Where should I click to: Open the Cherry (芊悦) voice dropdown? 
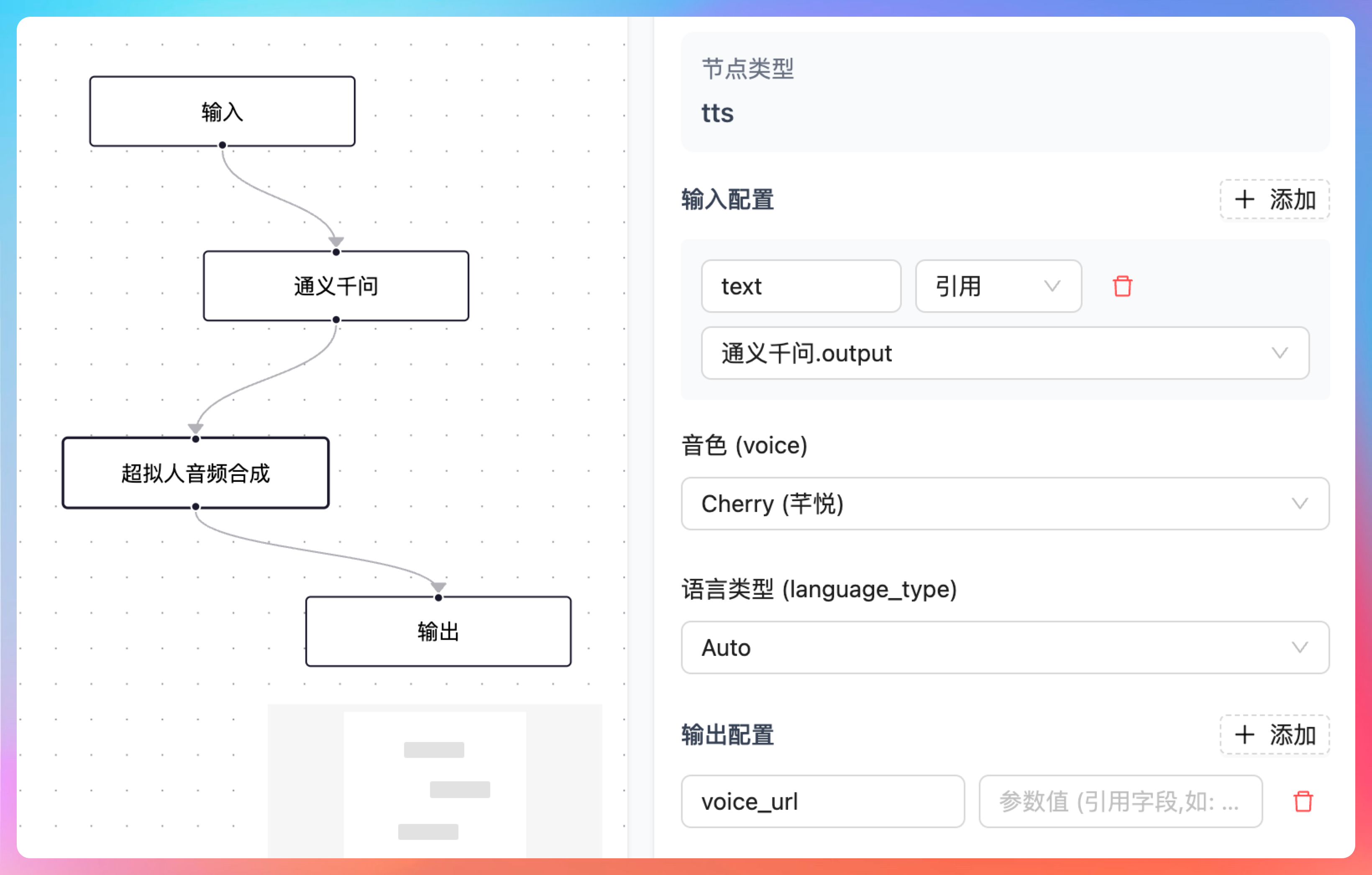(x=1004, y=504)
